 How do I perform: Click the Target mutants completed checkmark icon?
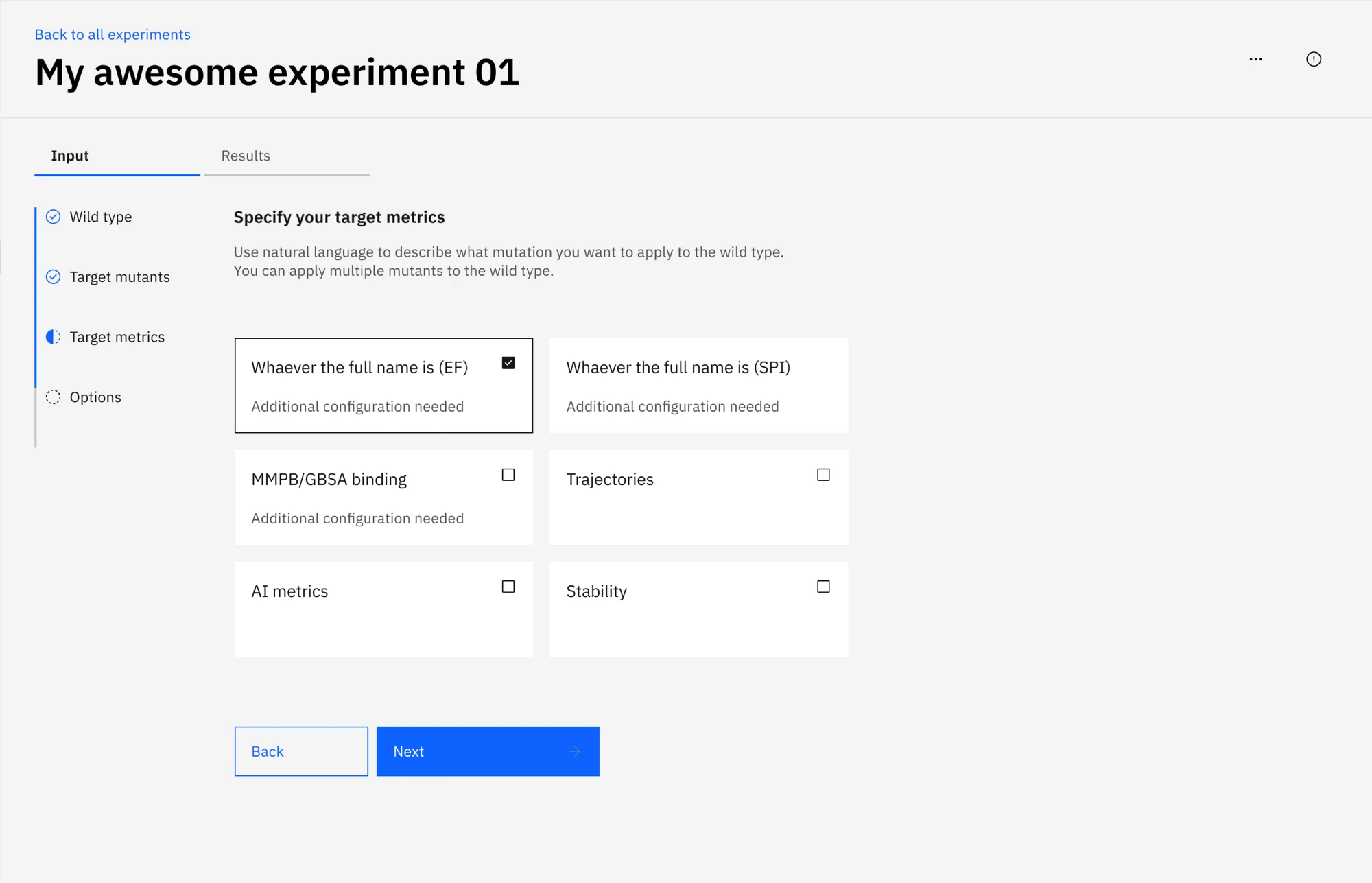tap(53, 276)
